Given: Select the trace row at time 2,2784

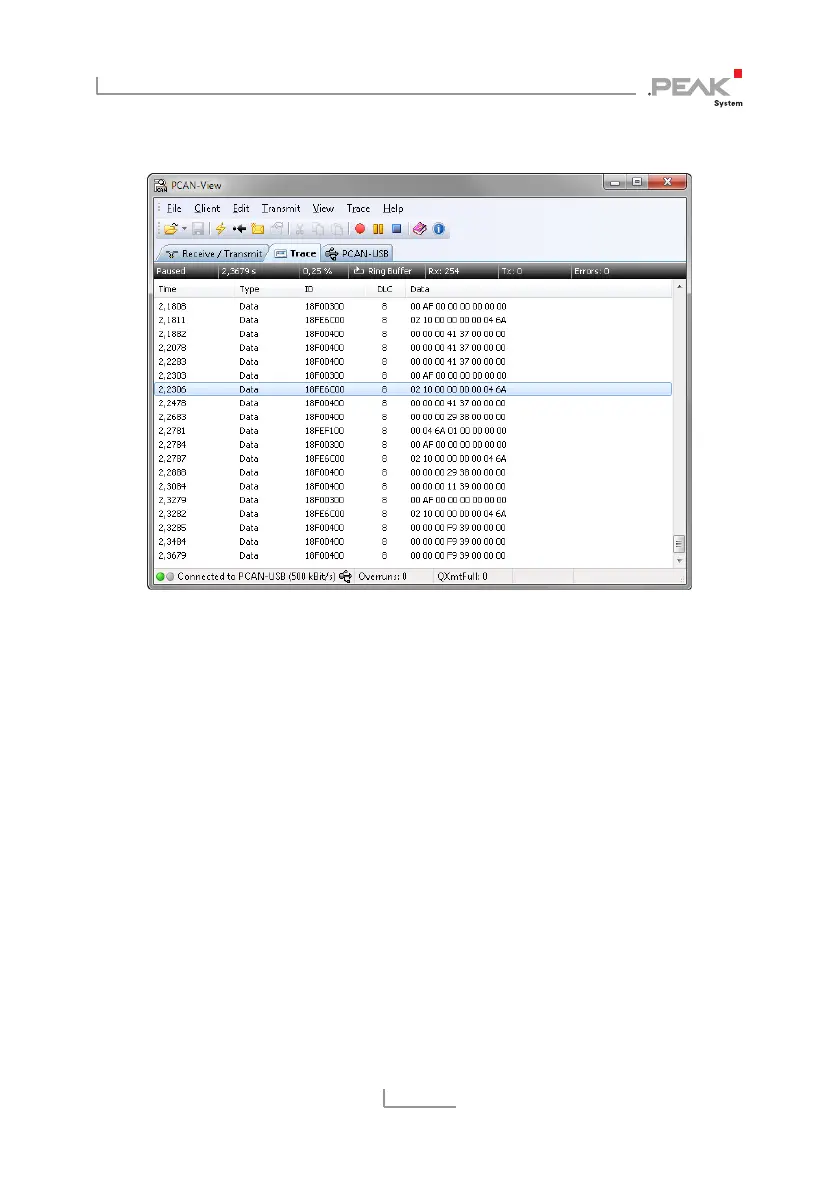Looking at the screenshot, I should tap(413, 445).
